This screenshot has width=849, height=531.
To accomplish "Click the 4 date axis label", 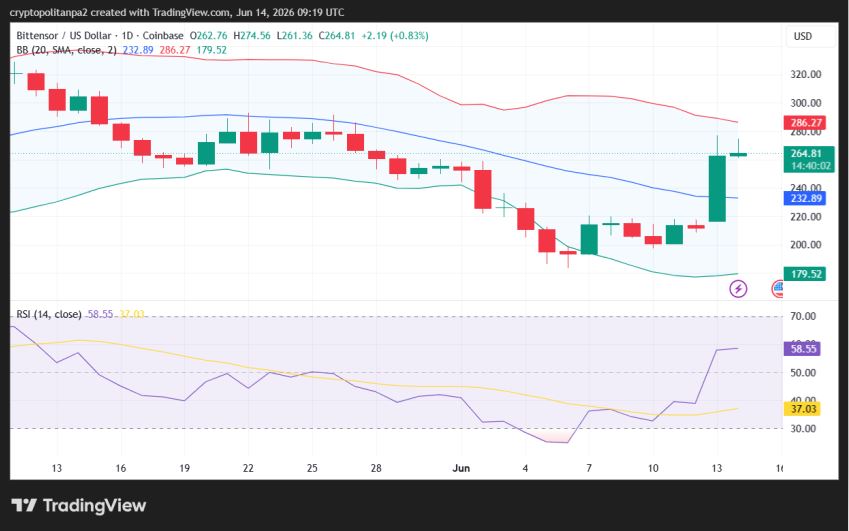I will (525, 468).
